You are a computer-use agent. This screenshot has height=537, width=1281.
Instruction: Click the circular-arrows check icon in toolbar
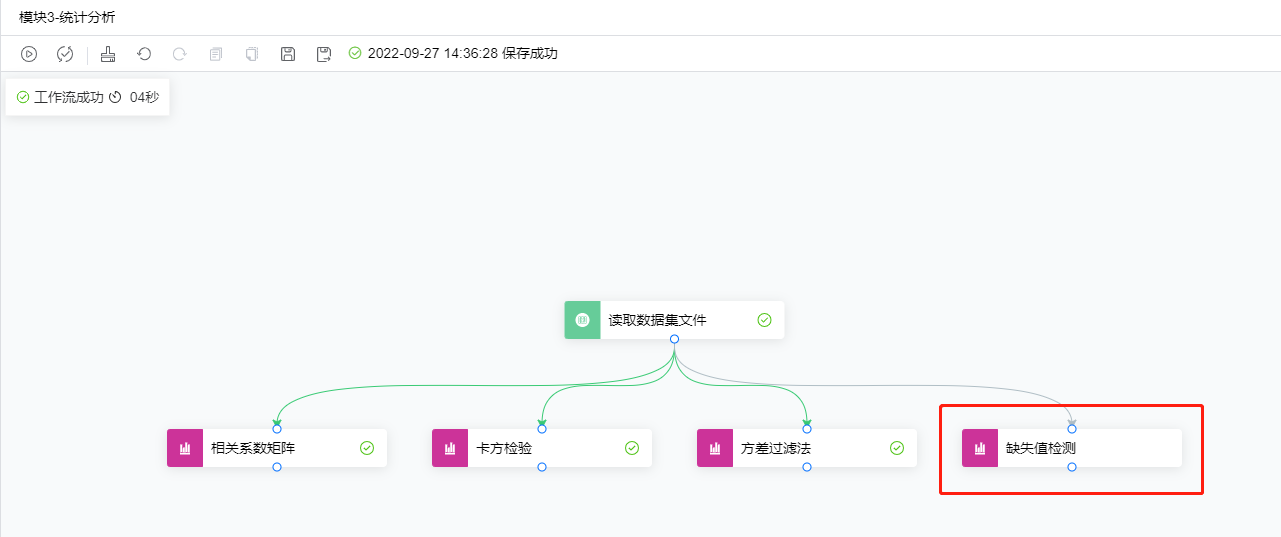(x=65, y=54)
